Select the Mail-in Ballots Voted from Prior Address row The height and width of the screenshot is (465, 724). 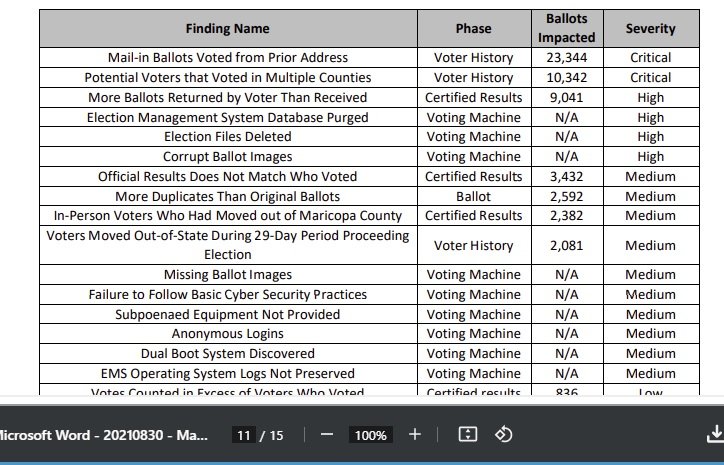228,58
